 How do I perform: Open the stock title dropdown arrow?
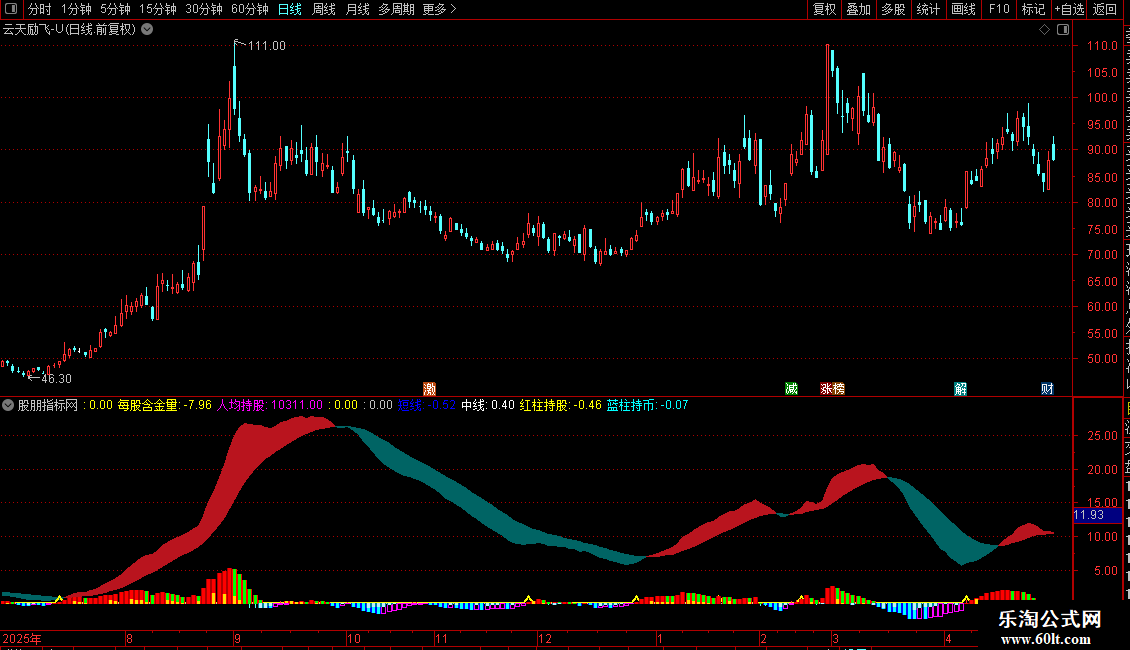(x=147, y=30)
